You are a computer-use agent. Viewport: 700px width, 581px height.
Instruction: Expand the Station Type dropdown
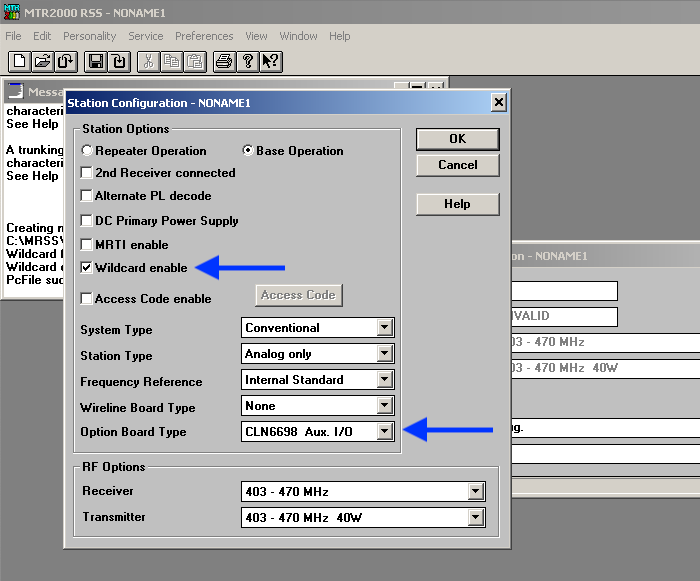point(384,354)
